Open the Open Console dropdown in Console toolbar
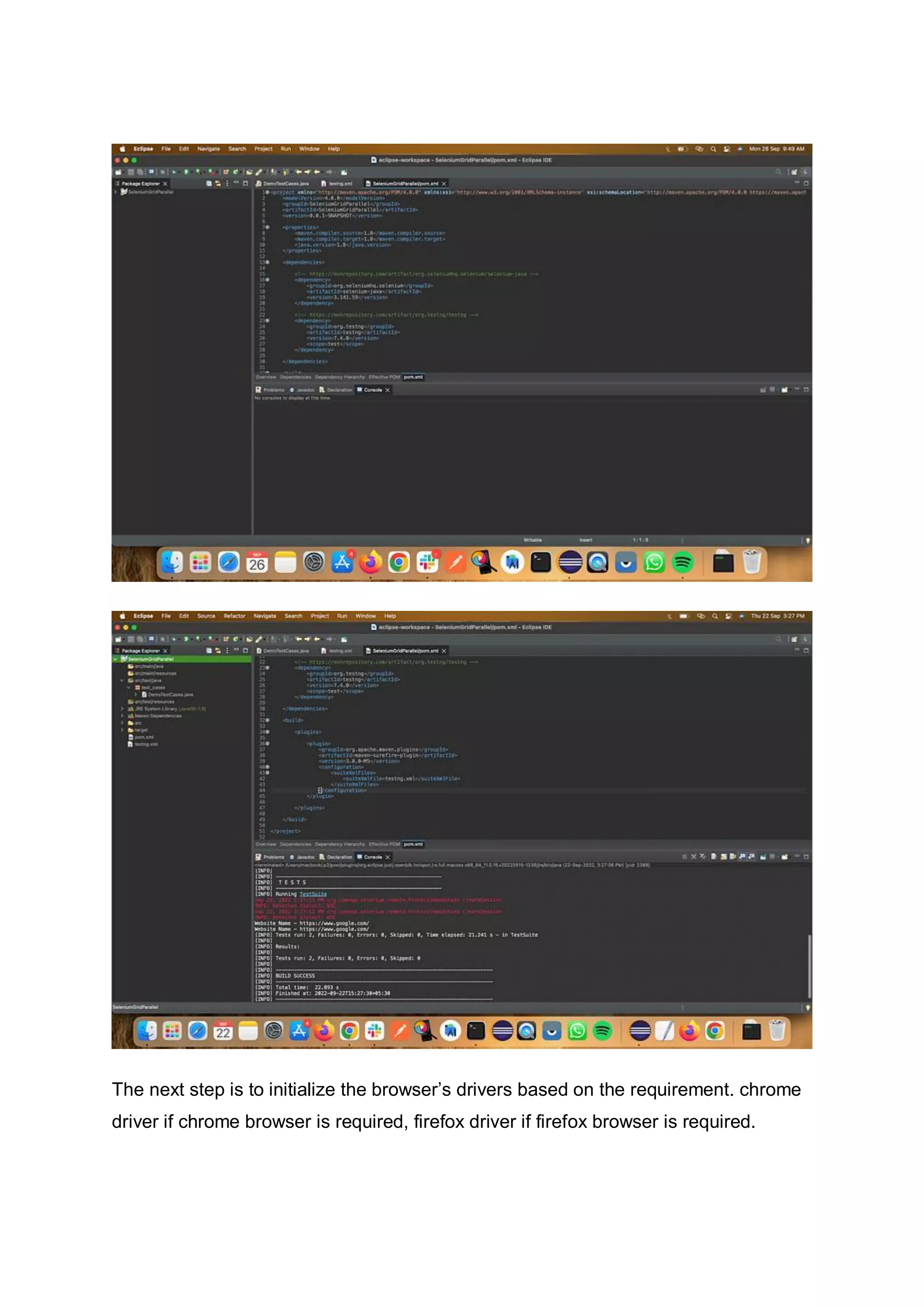 [x=790, y=857]
